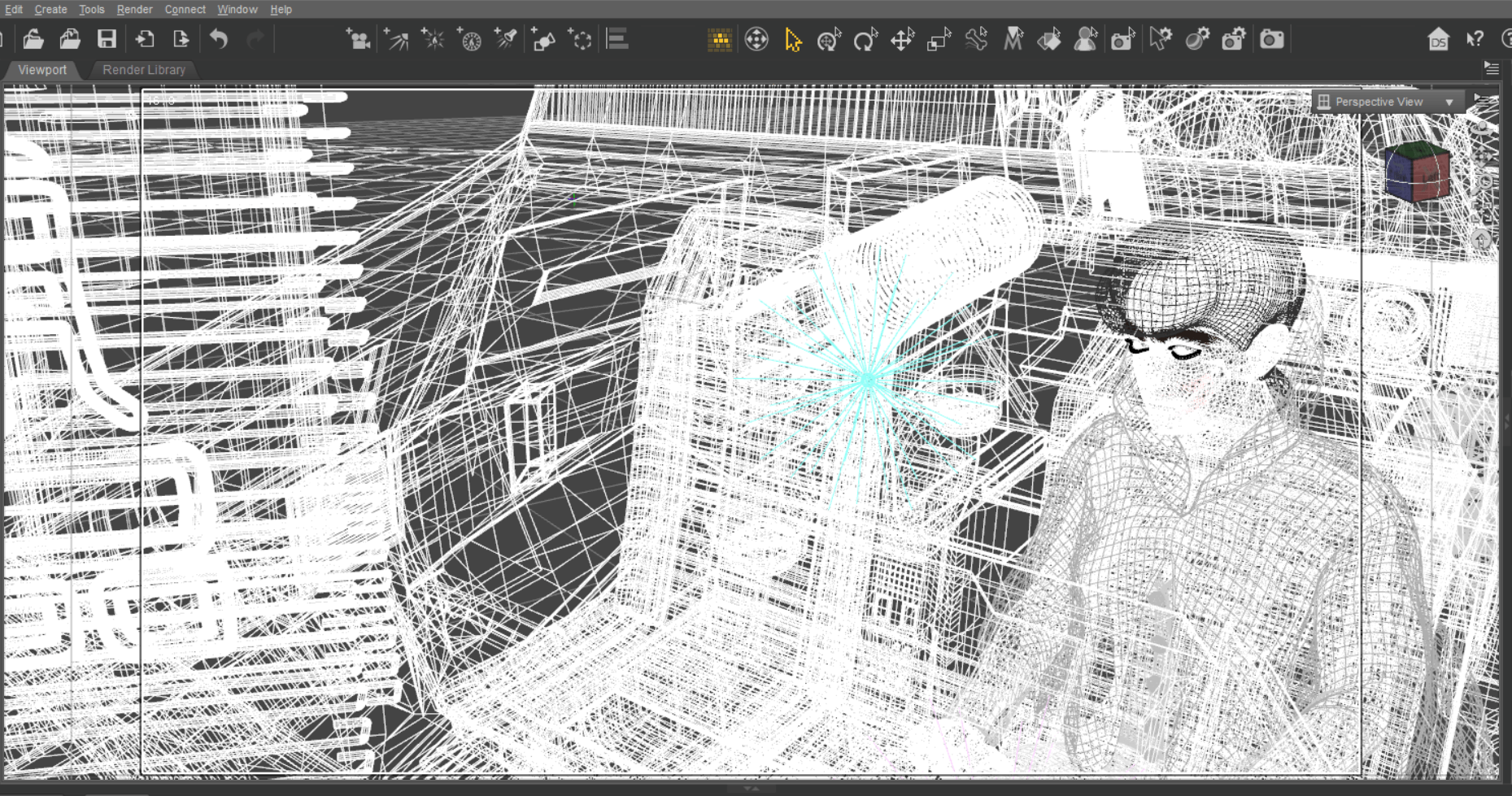Viewport: 1512px width, 796px height.
Task: Click the view cube navigator
Action: coord(1417,172)
